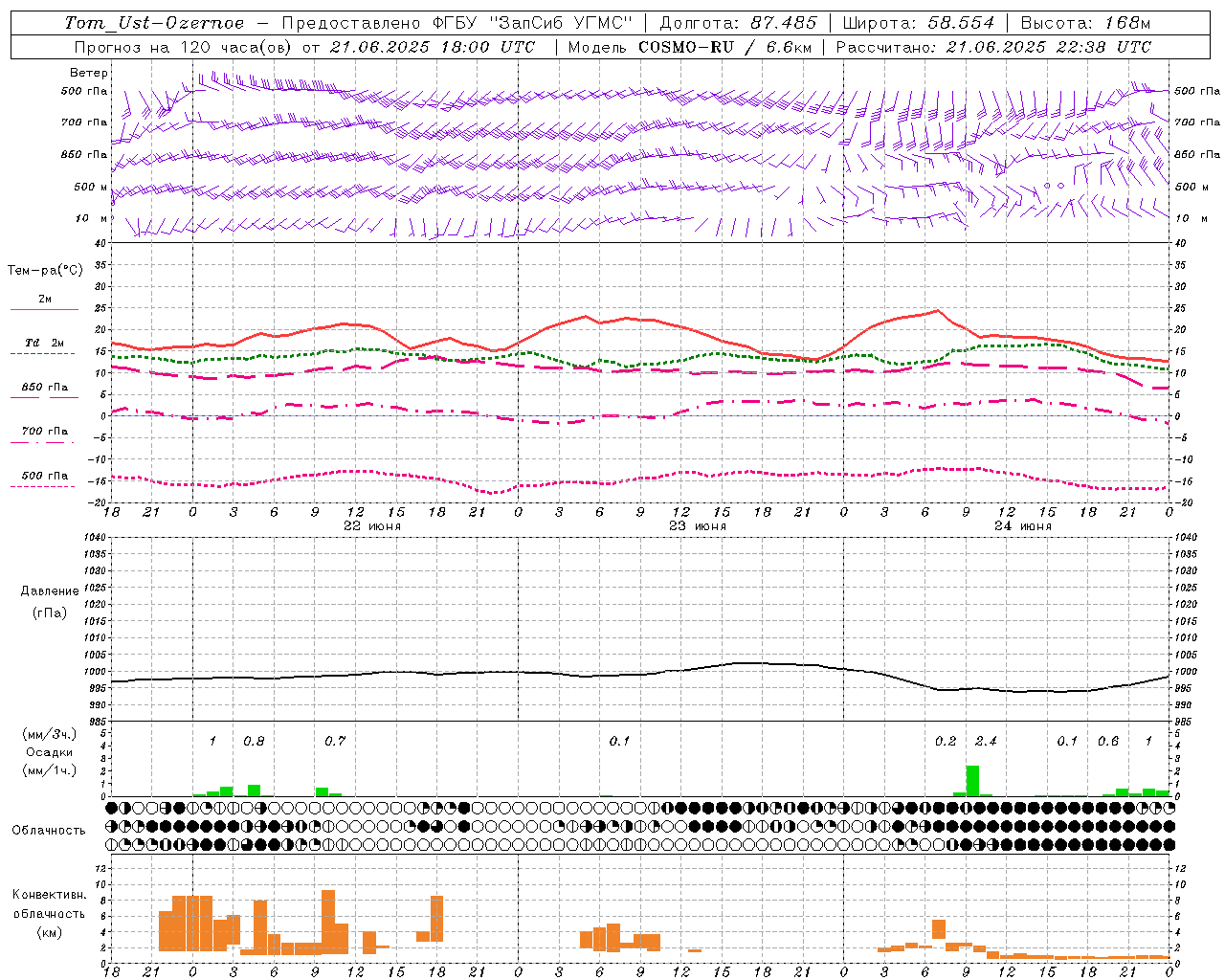Image resolution: width=1225 pixels, height=980 pixels.
Task: Click the Долгота: 87.485 header field
Action: (738, 23)
